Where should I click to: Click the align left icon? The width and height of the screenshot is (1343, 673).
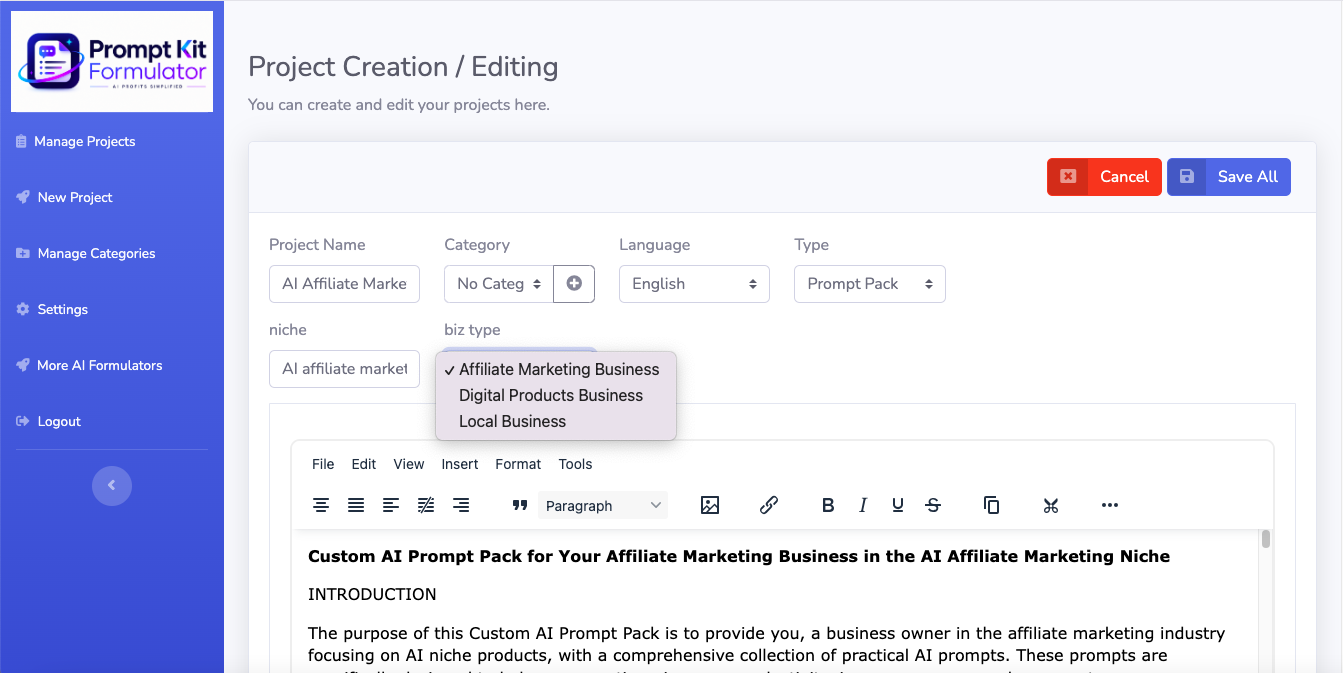pos(391,505)
